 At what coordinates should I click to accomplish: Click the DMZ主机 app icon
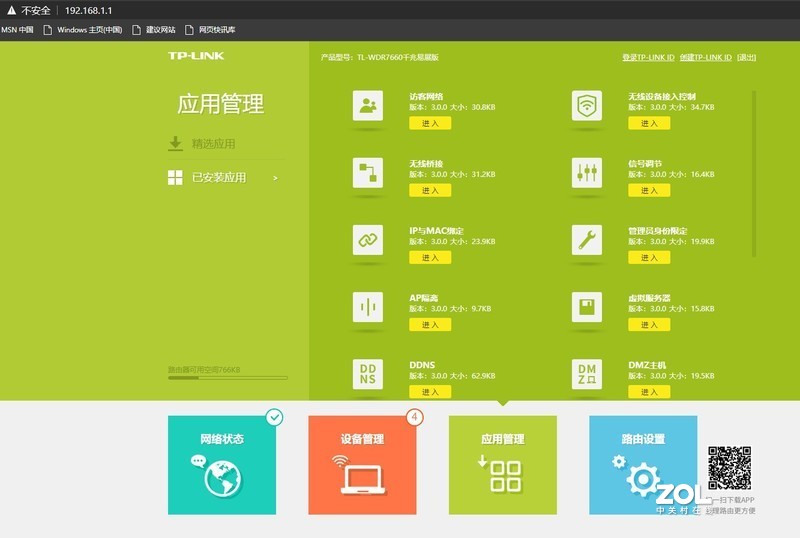click(x=587, y=374)
